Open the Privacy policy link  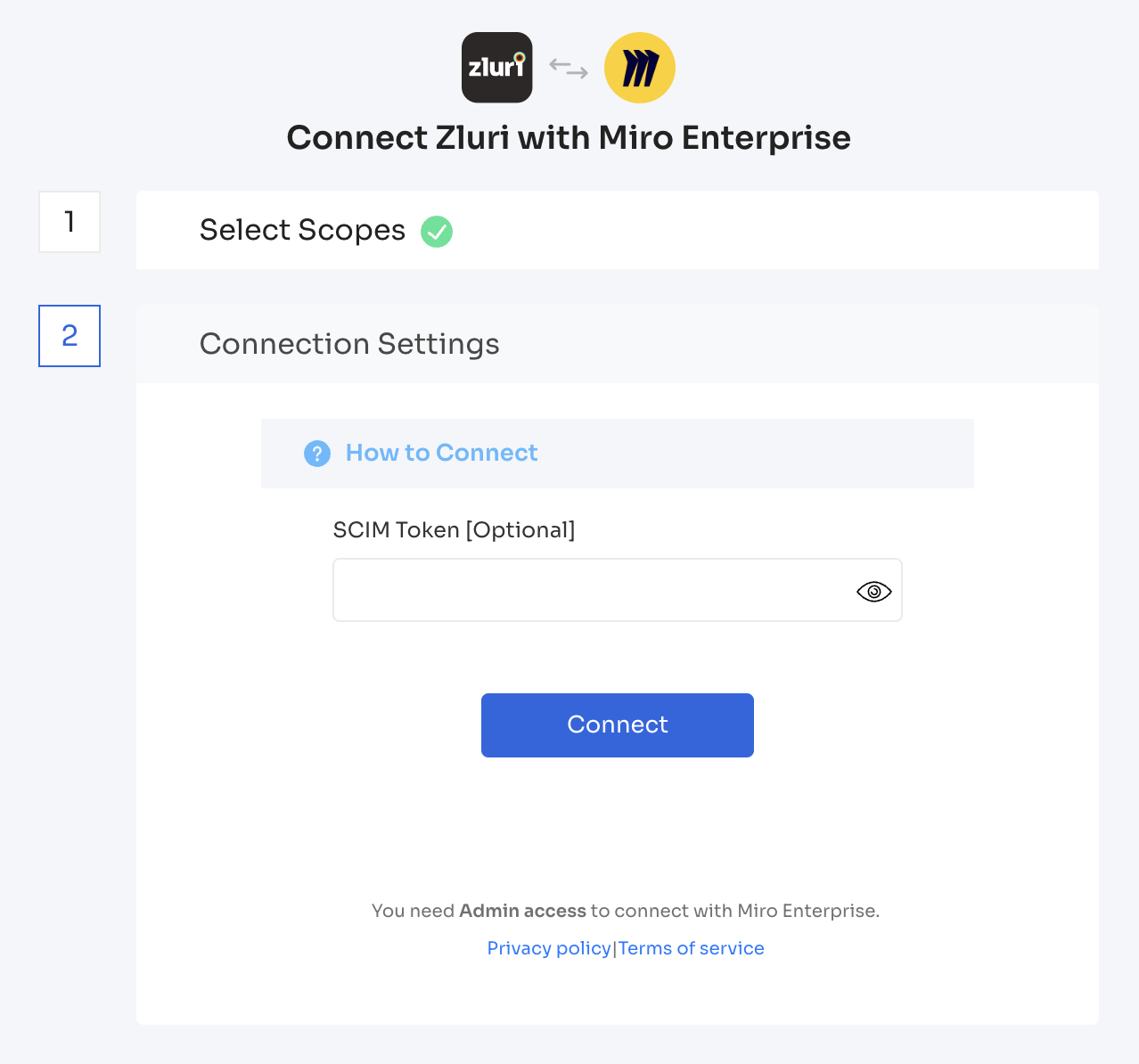pos(549,948)
